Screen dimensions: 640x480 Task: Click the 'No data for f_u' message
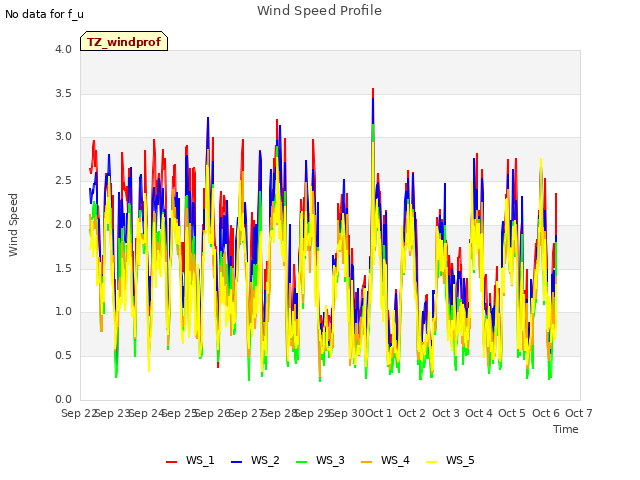[x=44, y=14]
